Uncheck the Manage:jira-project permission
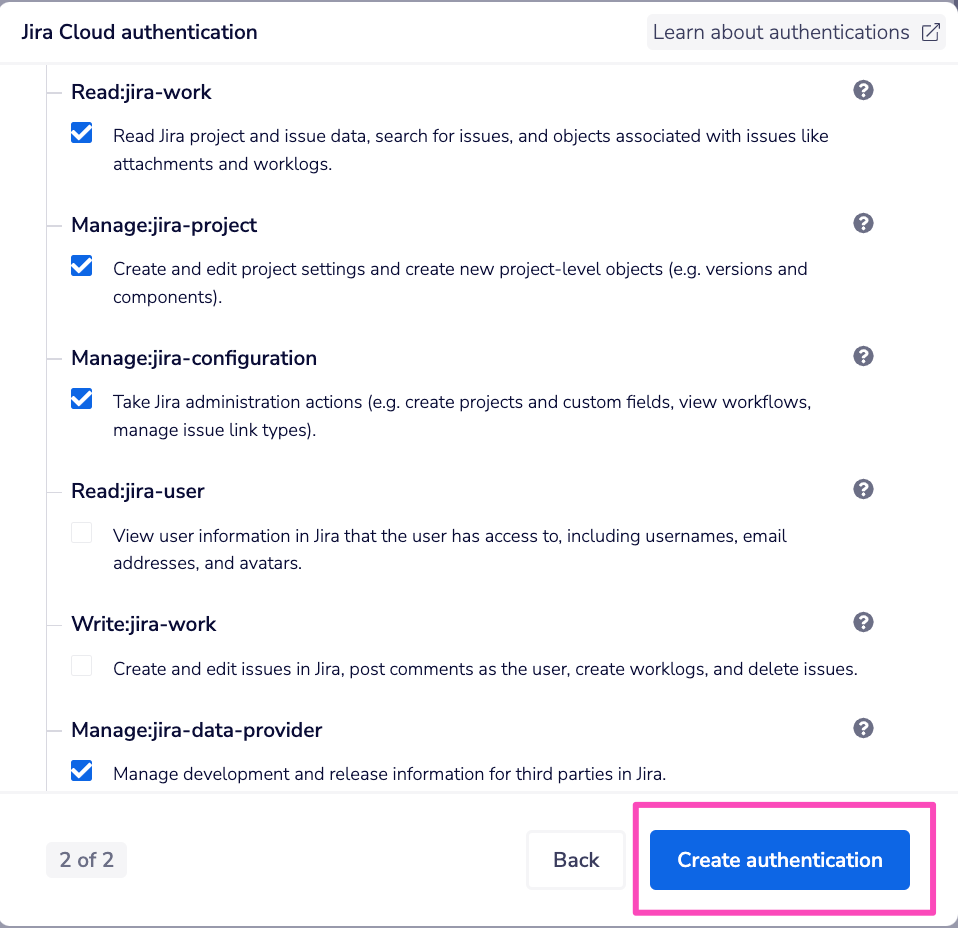Viewport: 958px width, 928px height. click(81, 265)
